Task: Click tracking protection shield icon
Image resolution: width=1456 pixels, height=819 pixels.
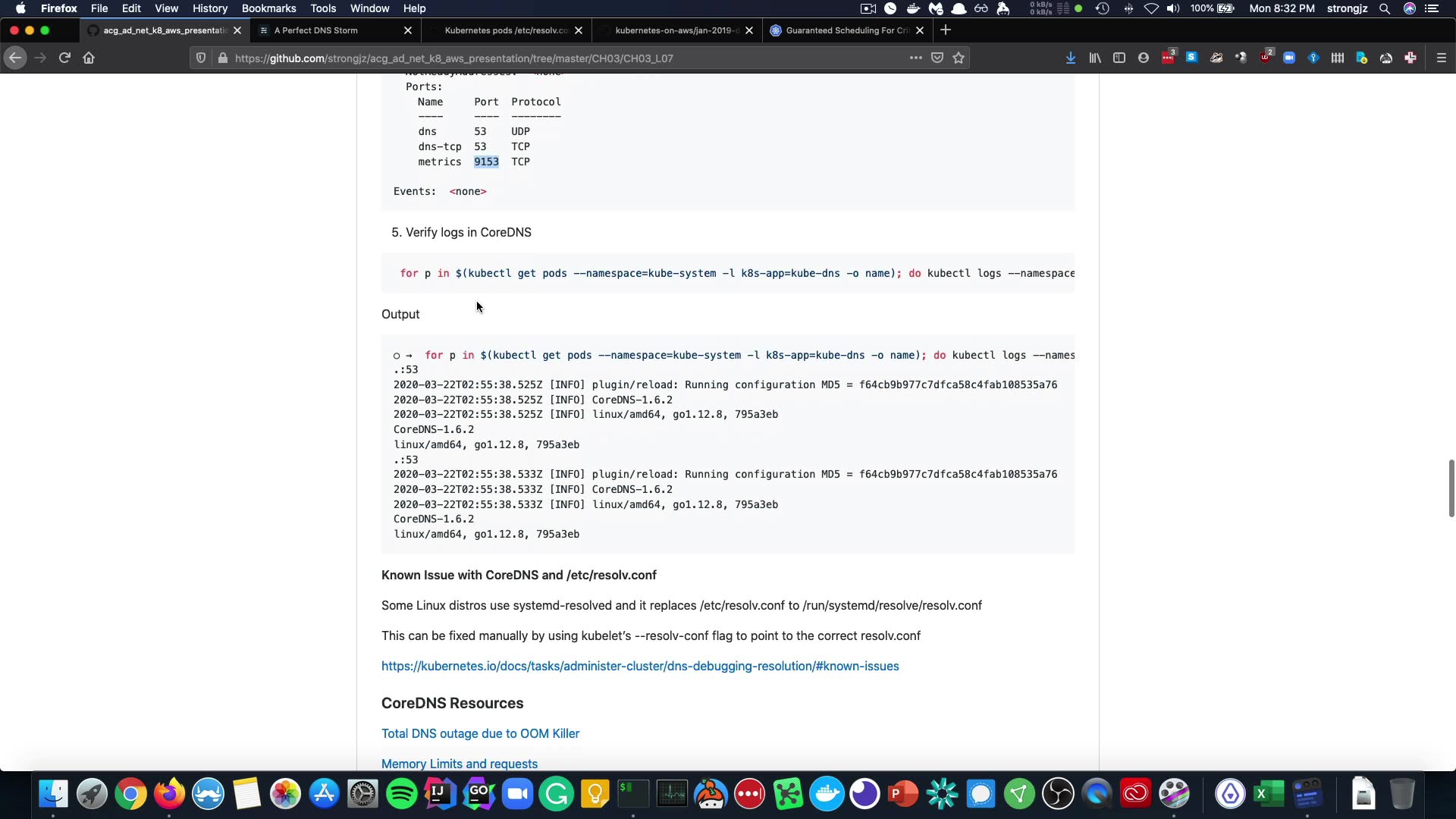Action: pos(201,58)
